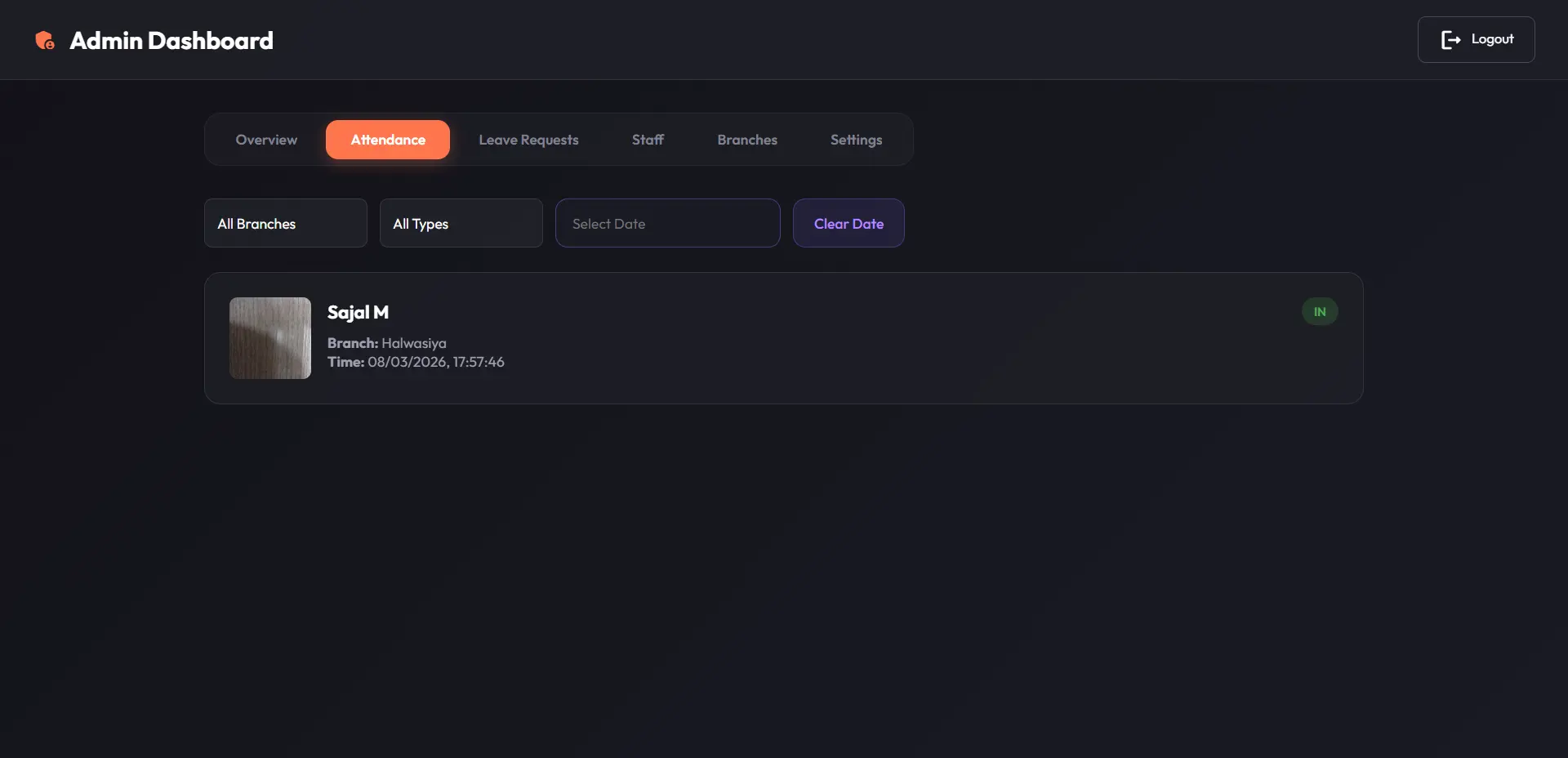Click the Branch: Halwasiya text
Viewport: 1568px width, 758px height.
(387, 343)
